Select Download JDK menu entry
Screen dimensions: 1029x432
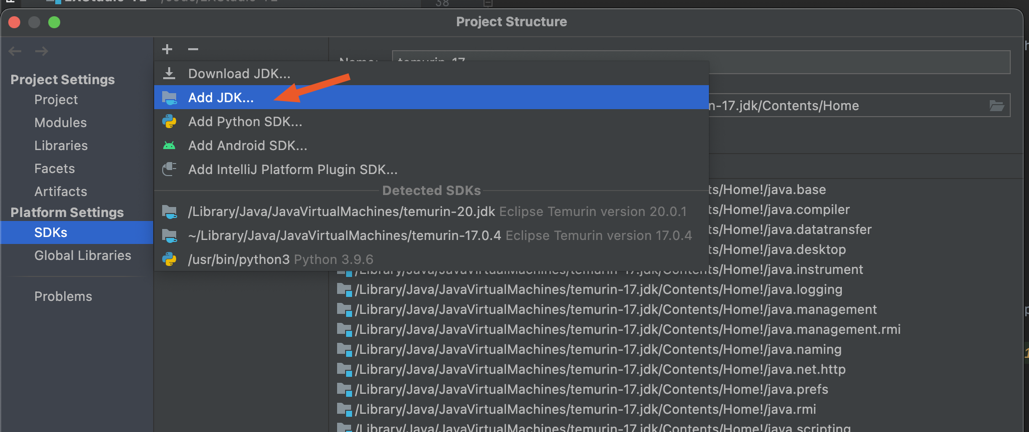431,74
